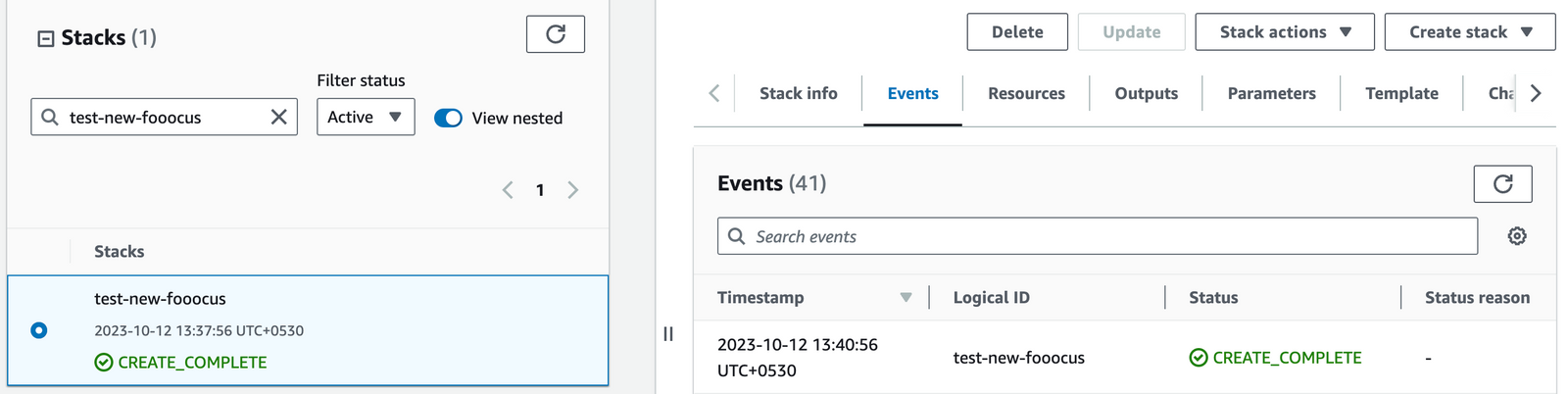This screenshot has height=394, width=1568.
Task: Refresh the Events list
Action: (1502, 183)
